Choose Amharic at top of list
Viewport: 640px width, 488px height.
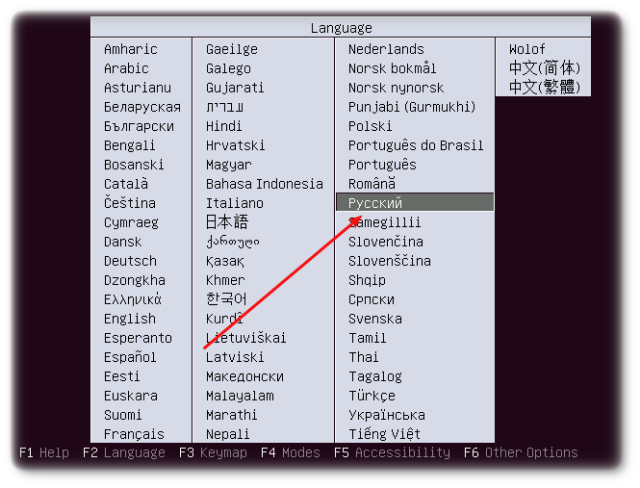click(x=130, y=49)
